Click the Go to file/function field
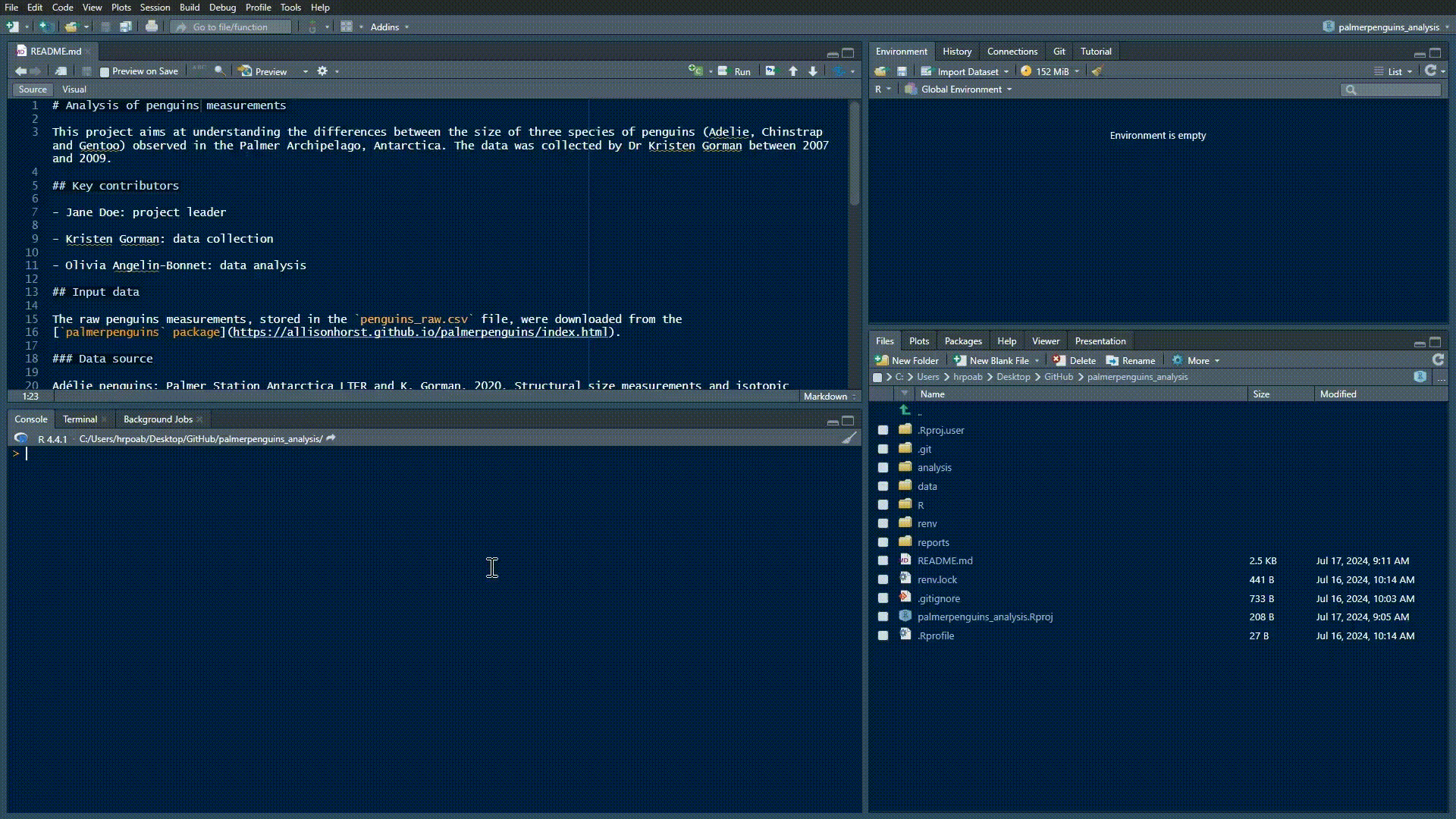The width and height of the screenshot is (1456, 819). point(231,27)
